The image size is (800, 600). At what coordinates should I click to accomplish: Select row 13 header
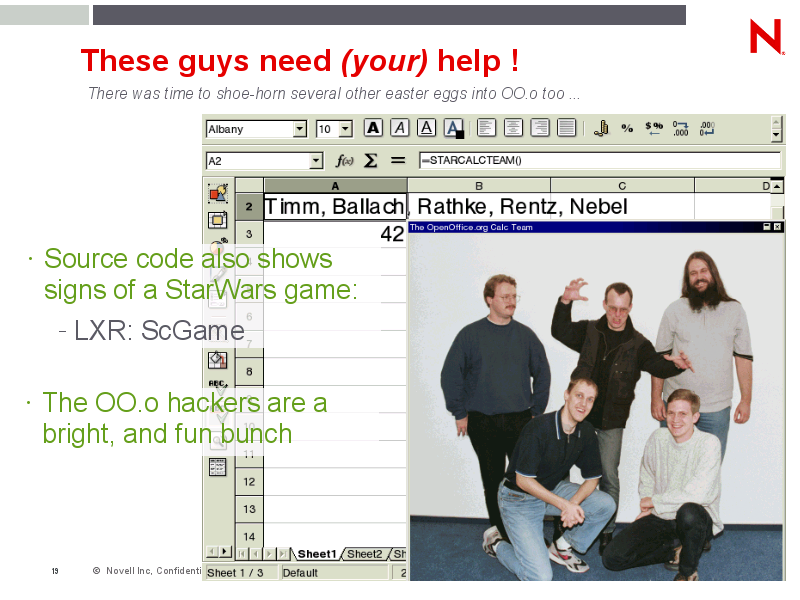(249, 509)
